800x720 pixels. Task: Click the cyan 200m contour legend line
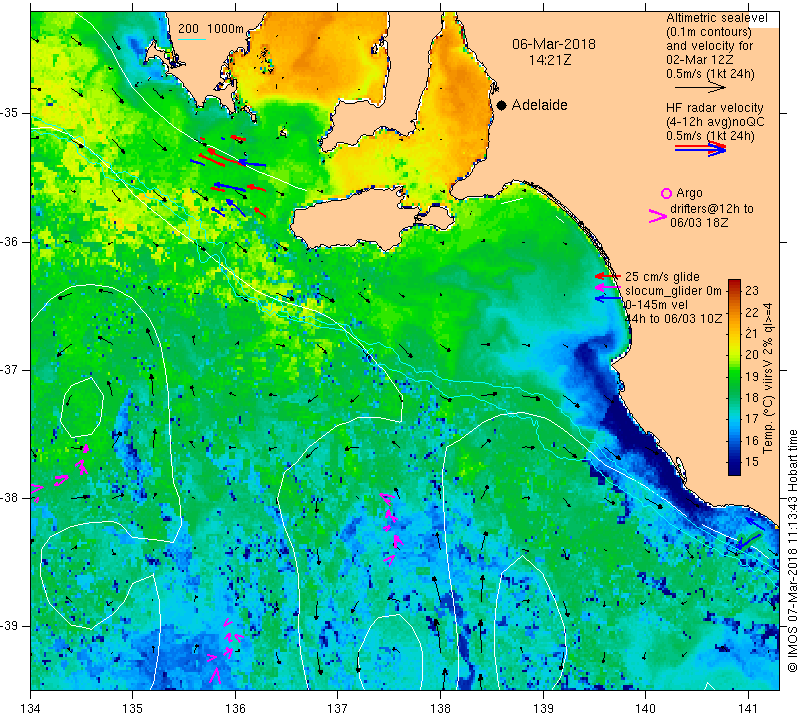pyautogui.click(x=192, y=39)
